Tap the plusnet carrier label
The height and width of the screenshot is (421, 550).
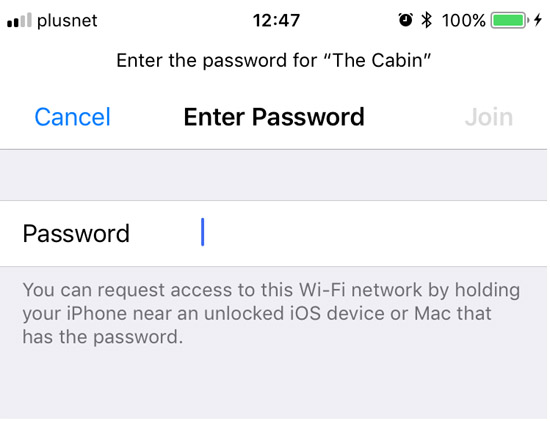[67, 21]
